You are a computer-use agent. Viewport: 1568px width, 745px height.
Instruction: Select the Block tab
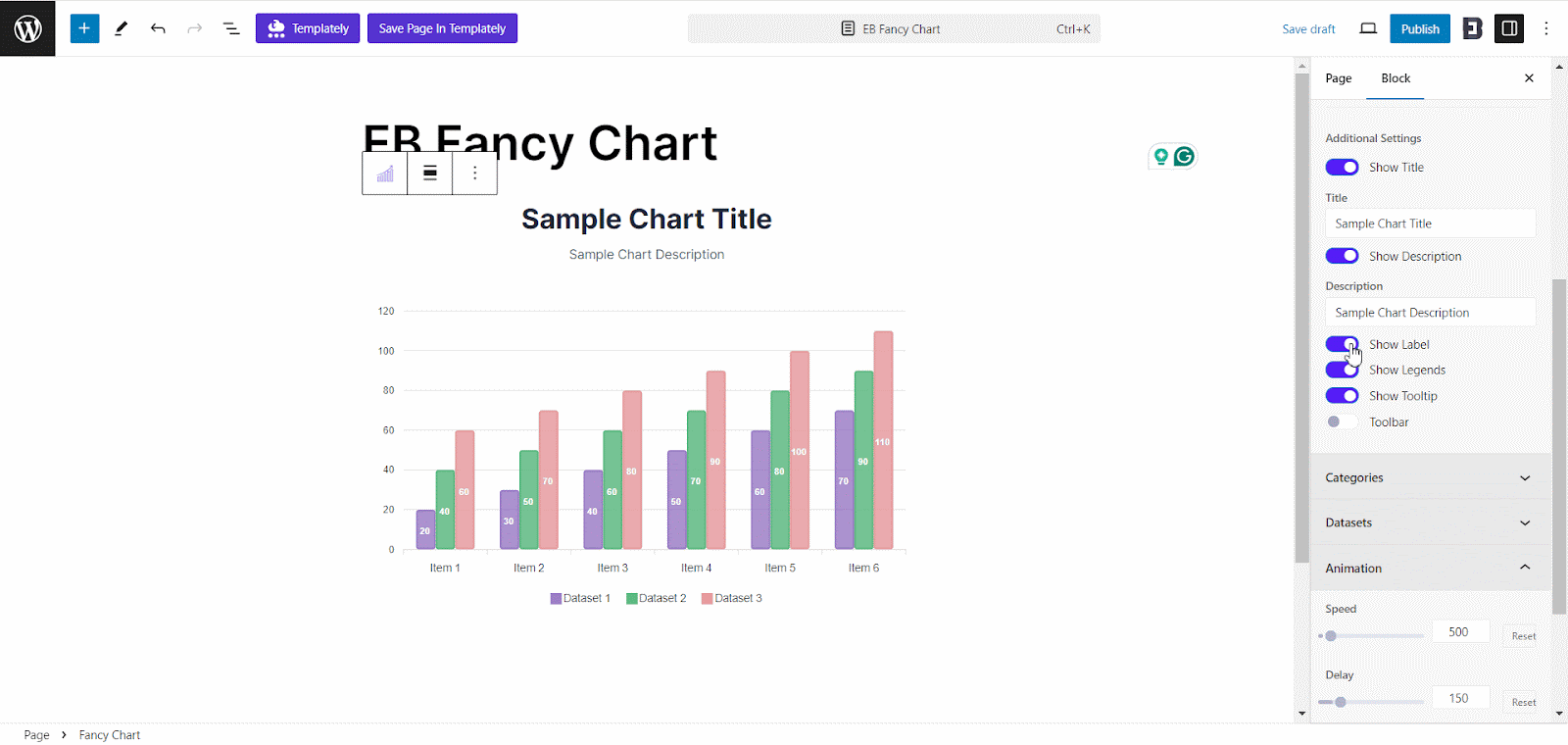[1395, 77]
